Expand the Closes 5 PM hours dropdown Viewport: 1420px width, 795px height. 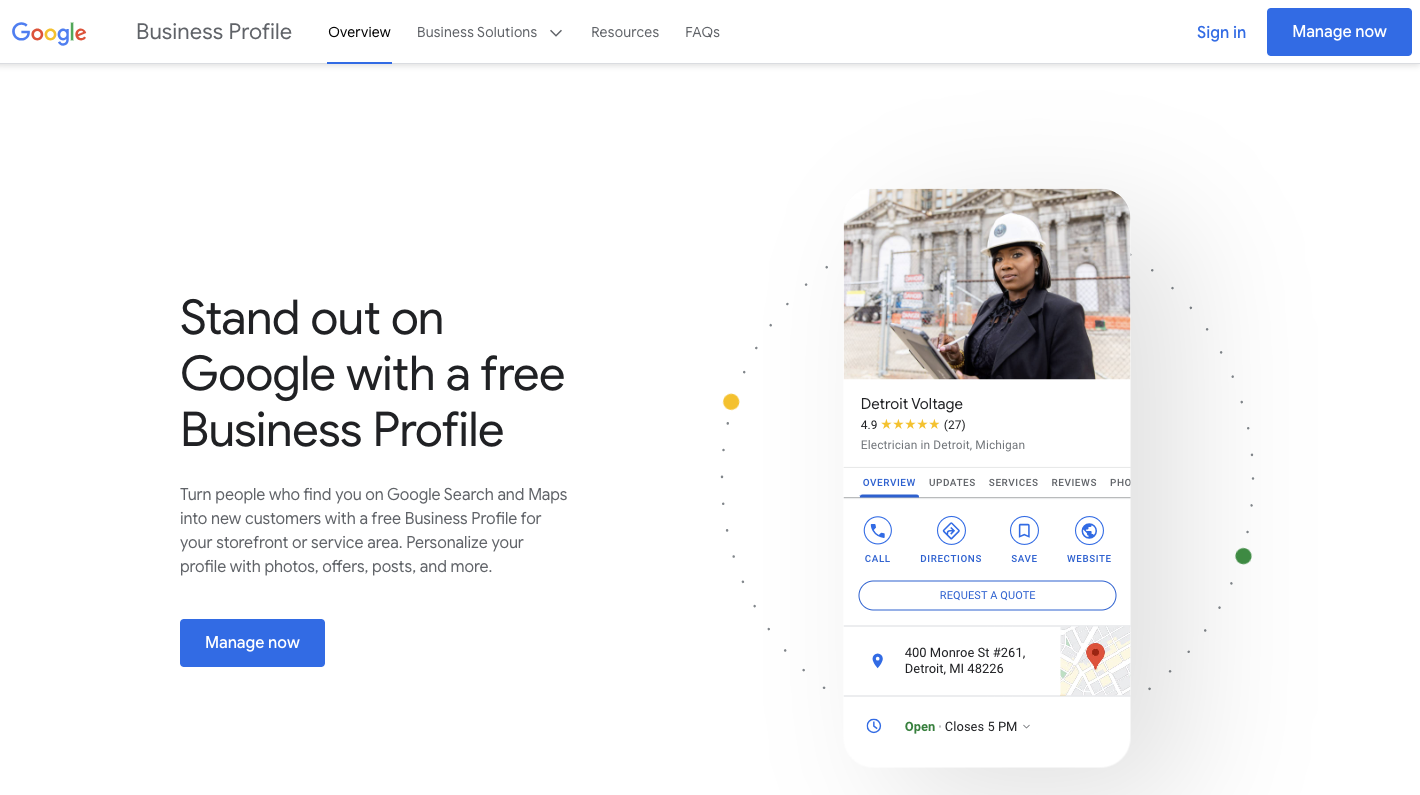coord(1026,727)
